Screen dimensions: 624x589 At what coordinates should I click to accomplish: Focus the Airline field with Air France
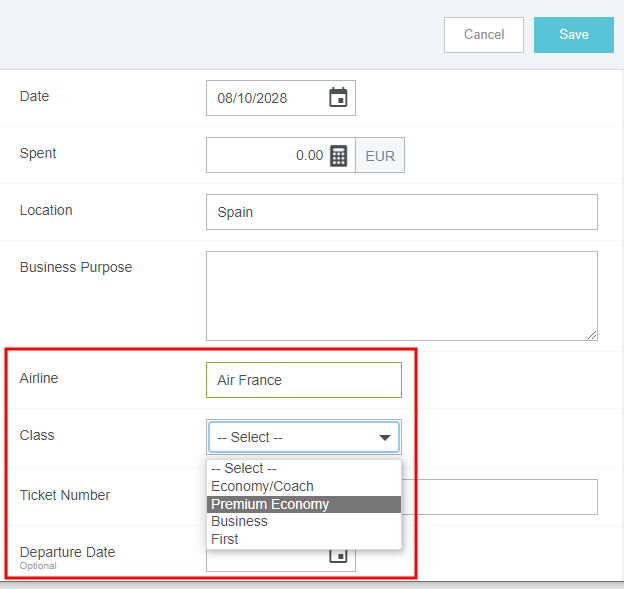click(x=303, y=380)
